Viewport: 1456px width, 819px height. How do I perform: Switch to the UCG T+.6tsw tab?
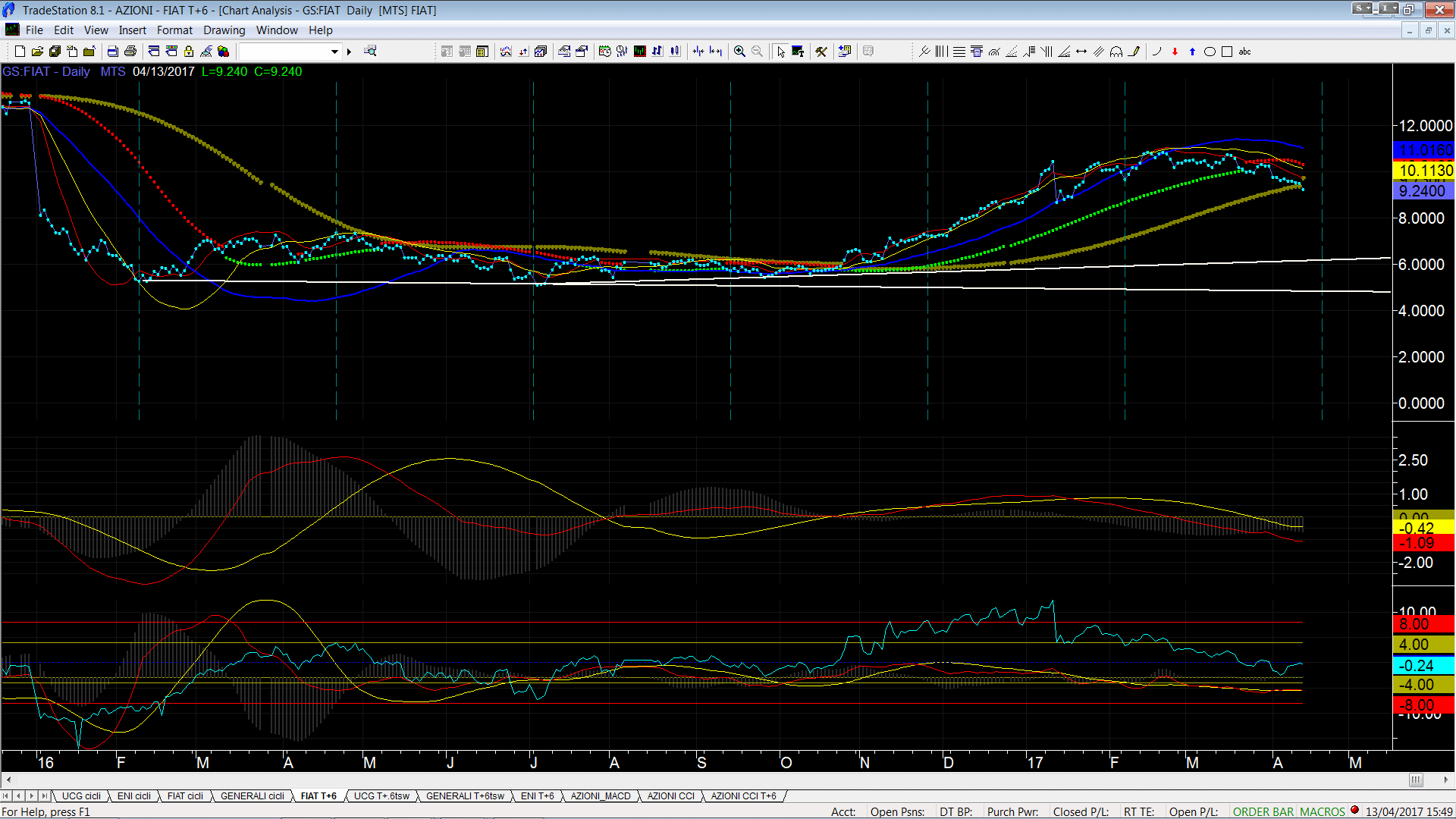(381, 796)
